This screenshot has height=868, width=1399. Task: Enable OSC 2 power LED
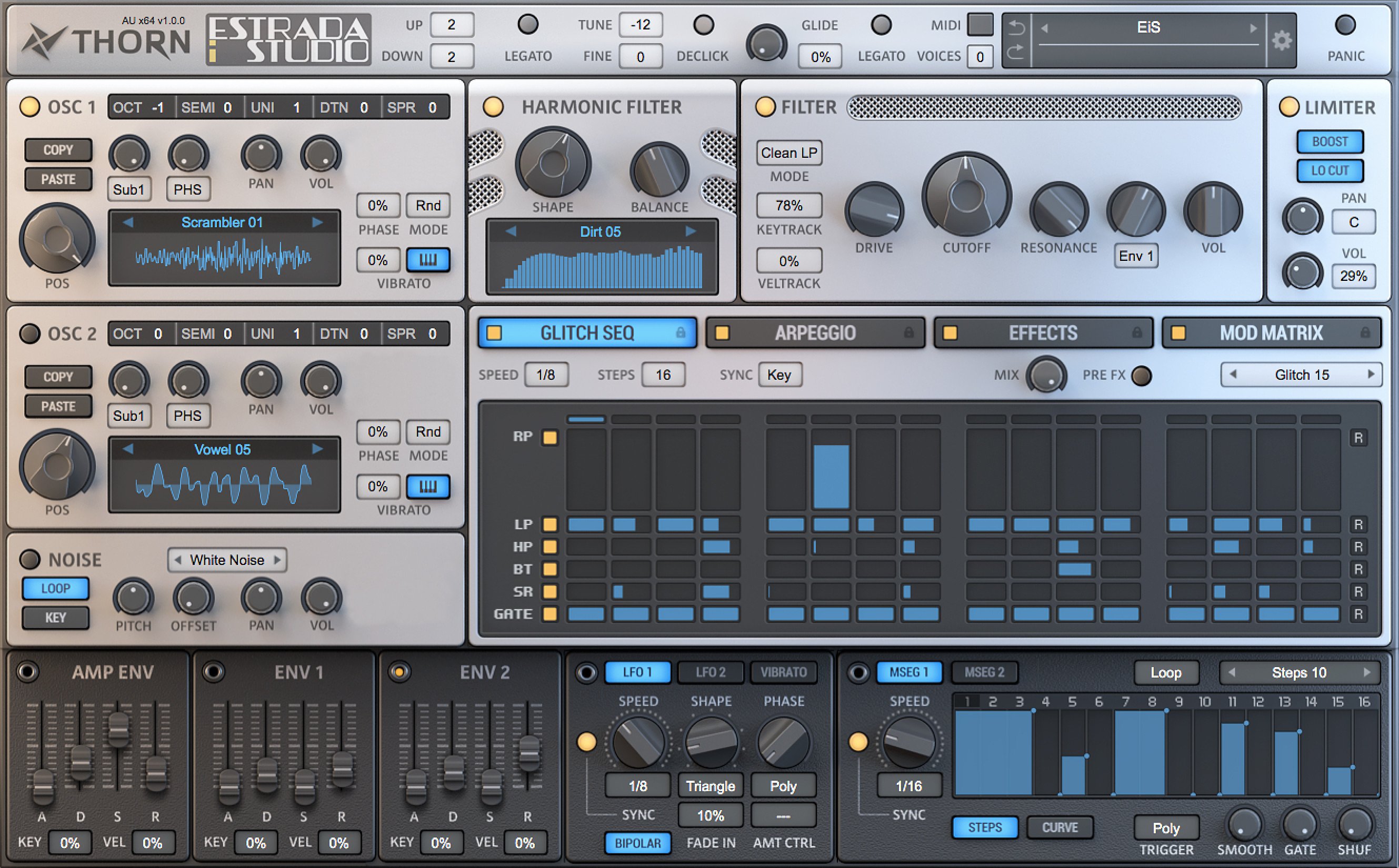(x=30, y=334)
